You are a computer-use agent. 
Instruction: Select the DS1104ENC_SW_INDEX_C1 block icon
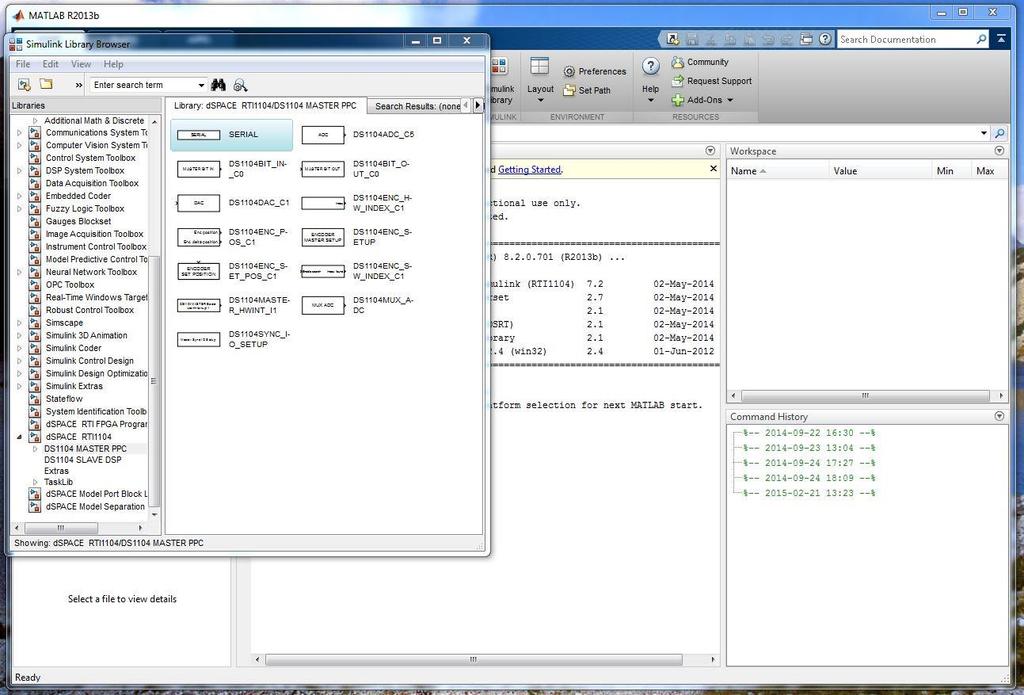pos(323,271)
